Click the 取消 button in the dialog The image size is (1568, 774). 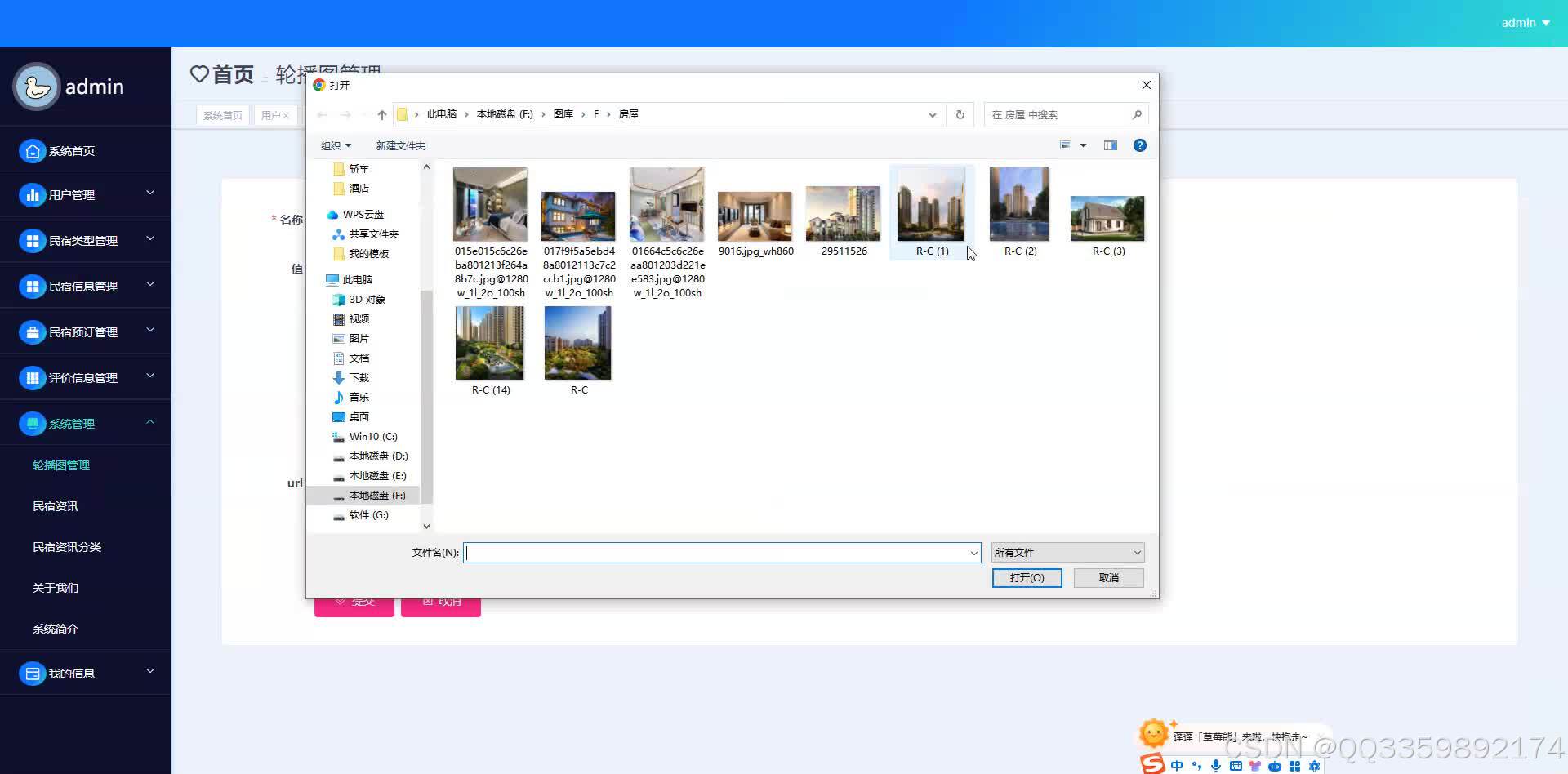[x=1109, y=578]
